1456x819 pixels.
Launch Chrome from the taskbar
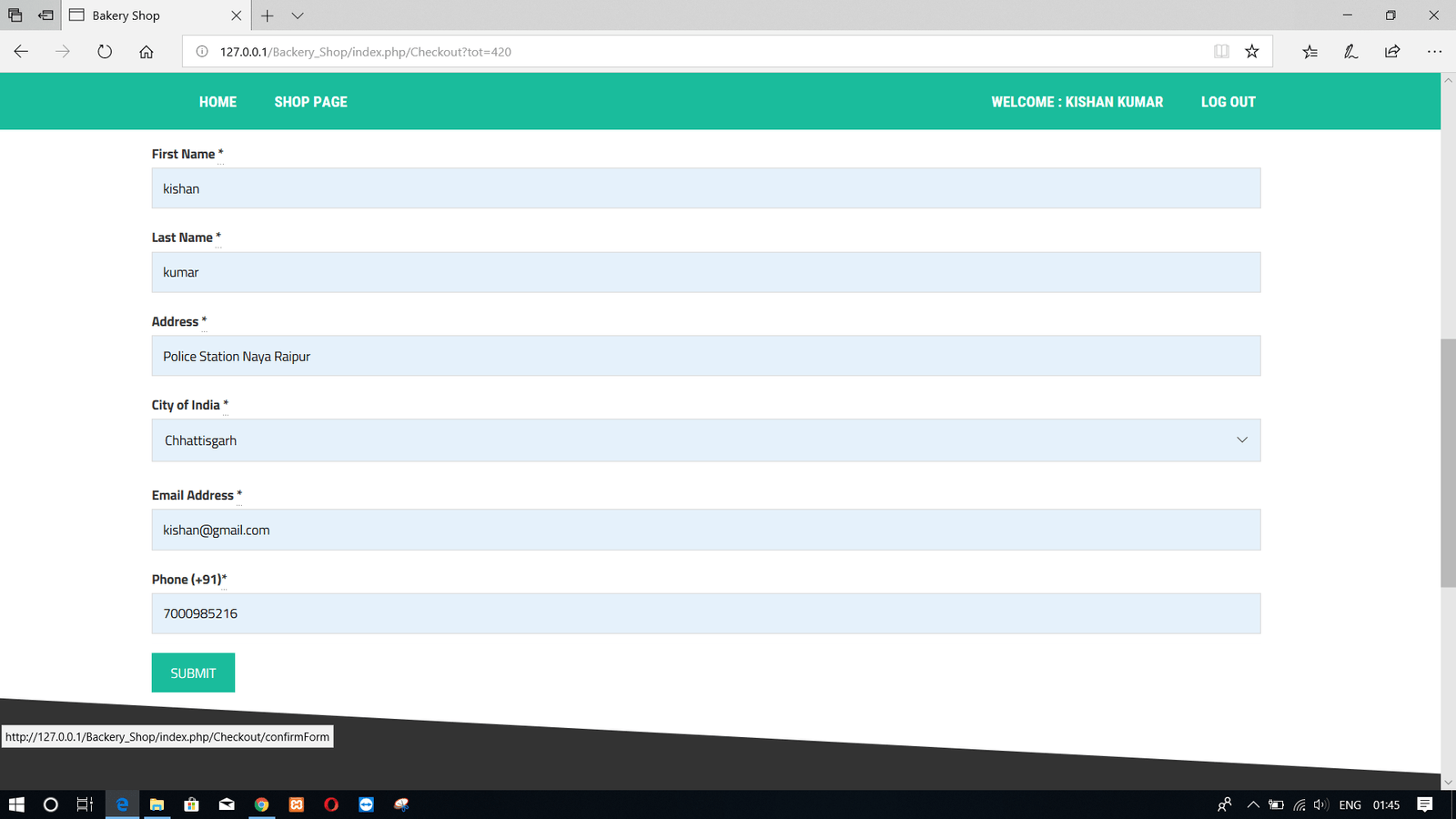pos(262,804)
